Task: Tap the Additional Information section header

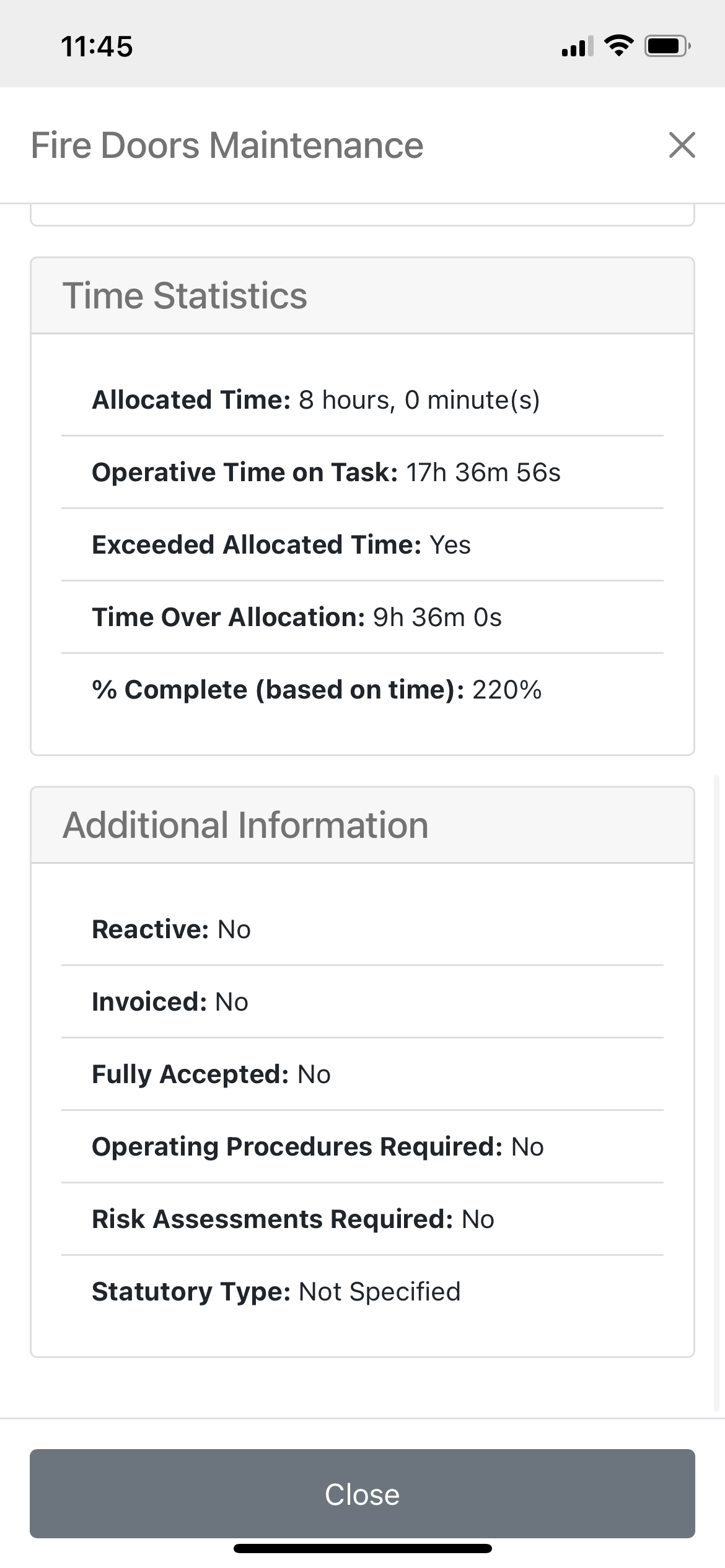Action: pos(246,824)
